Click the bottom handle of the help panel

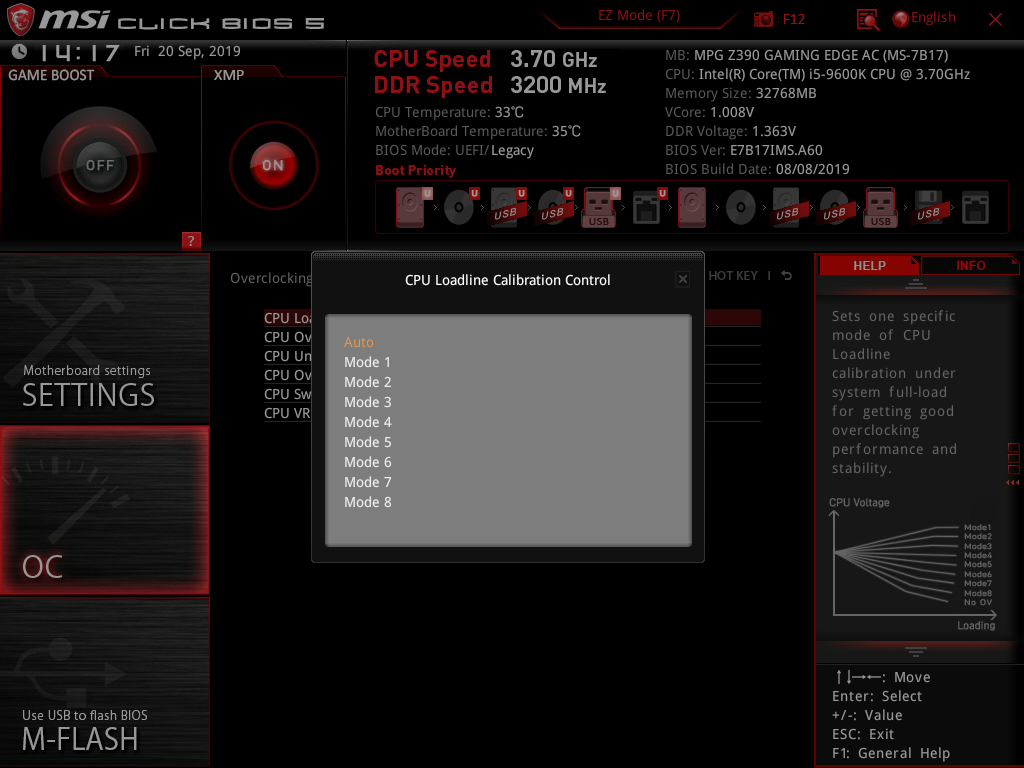[x=916, y=651]
